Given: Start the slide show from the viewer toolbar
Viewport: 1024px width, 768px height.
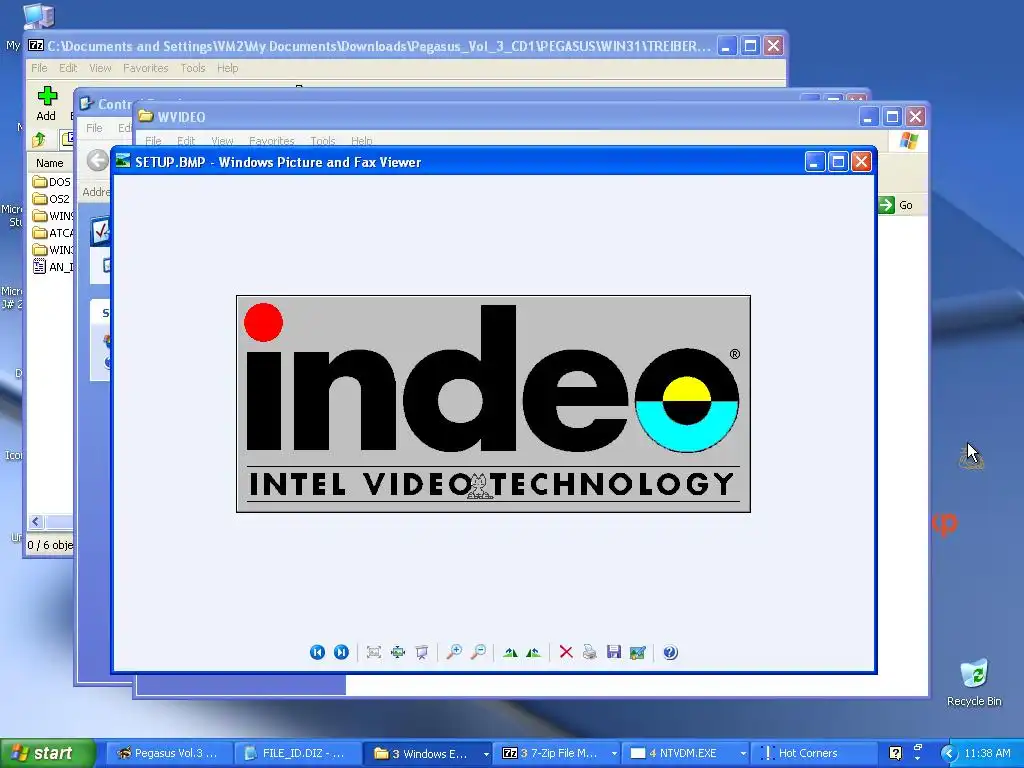Looking at the screenshot, I should click(422, 652).
